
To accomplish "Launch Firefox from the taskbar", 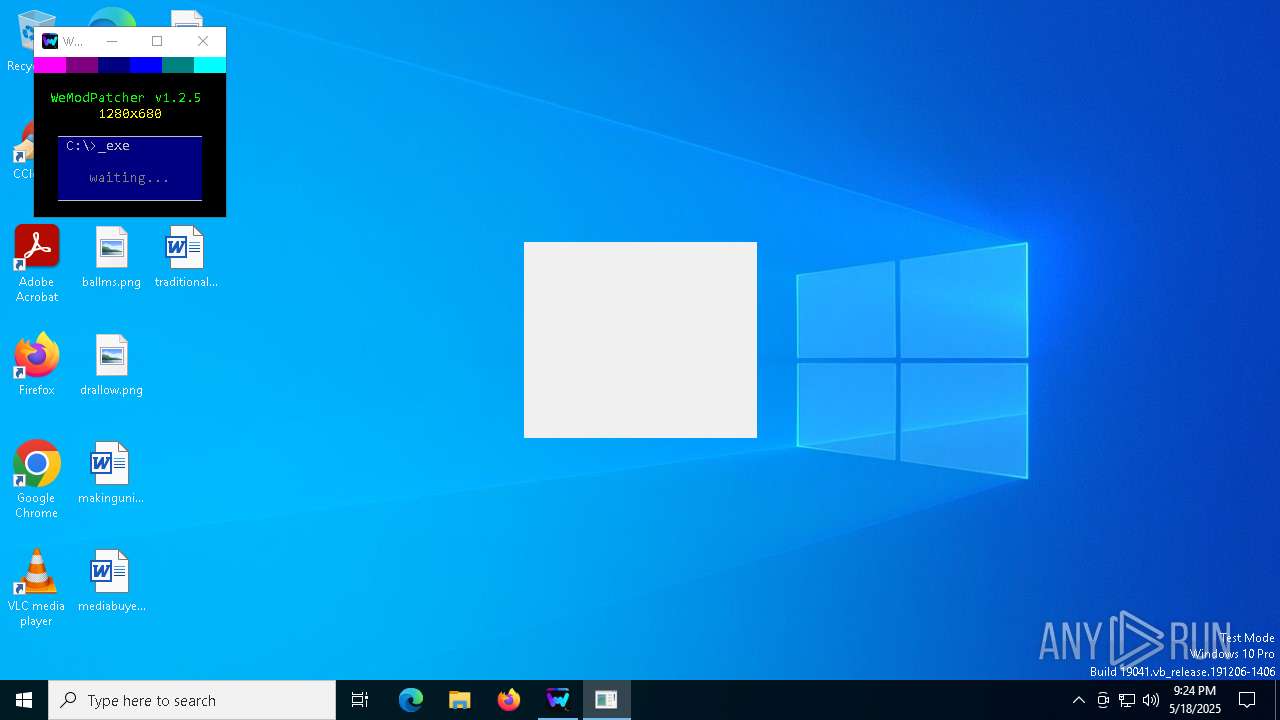I will coord(508,700).
